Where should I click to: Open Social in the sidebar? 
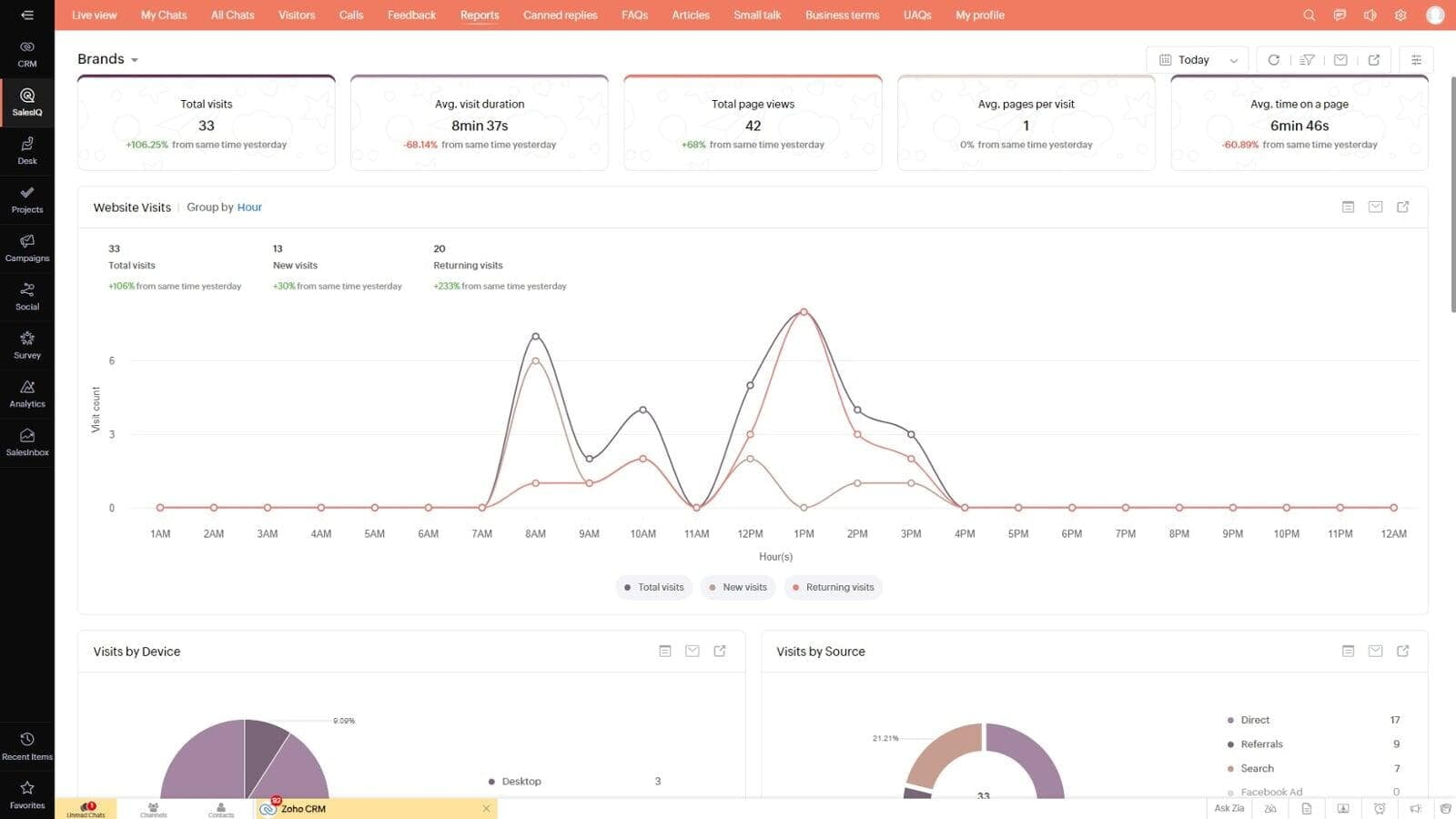point(27,297)
